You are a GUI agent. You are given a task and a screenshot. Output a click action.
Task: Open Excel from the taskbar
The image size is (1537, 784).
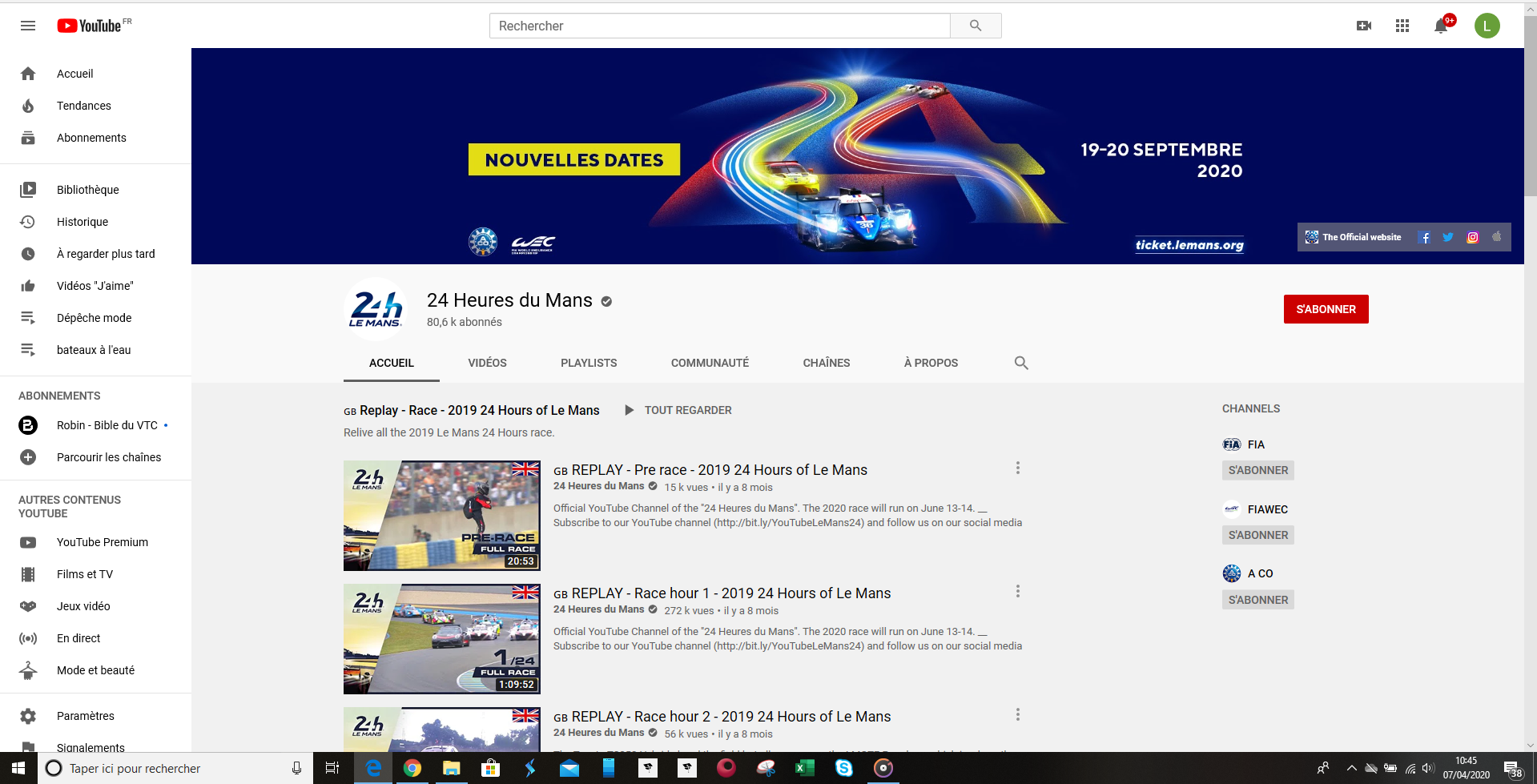(x=804, y=768)
